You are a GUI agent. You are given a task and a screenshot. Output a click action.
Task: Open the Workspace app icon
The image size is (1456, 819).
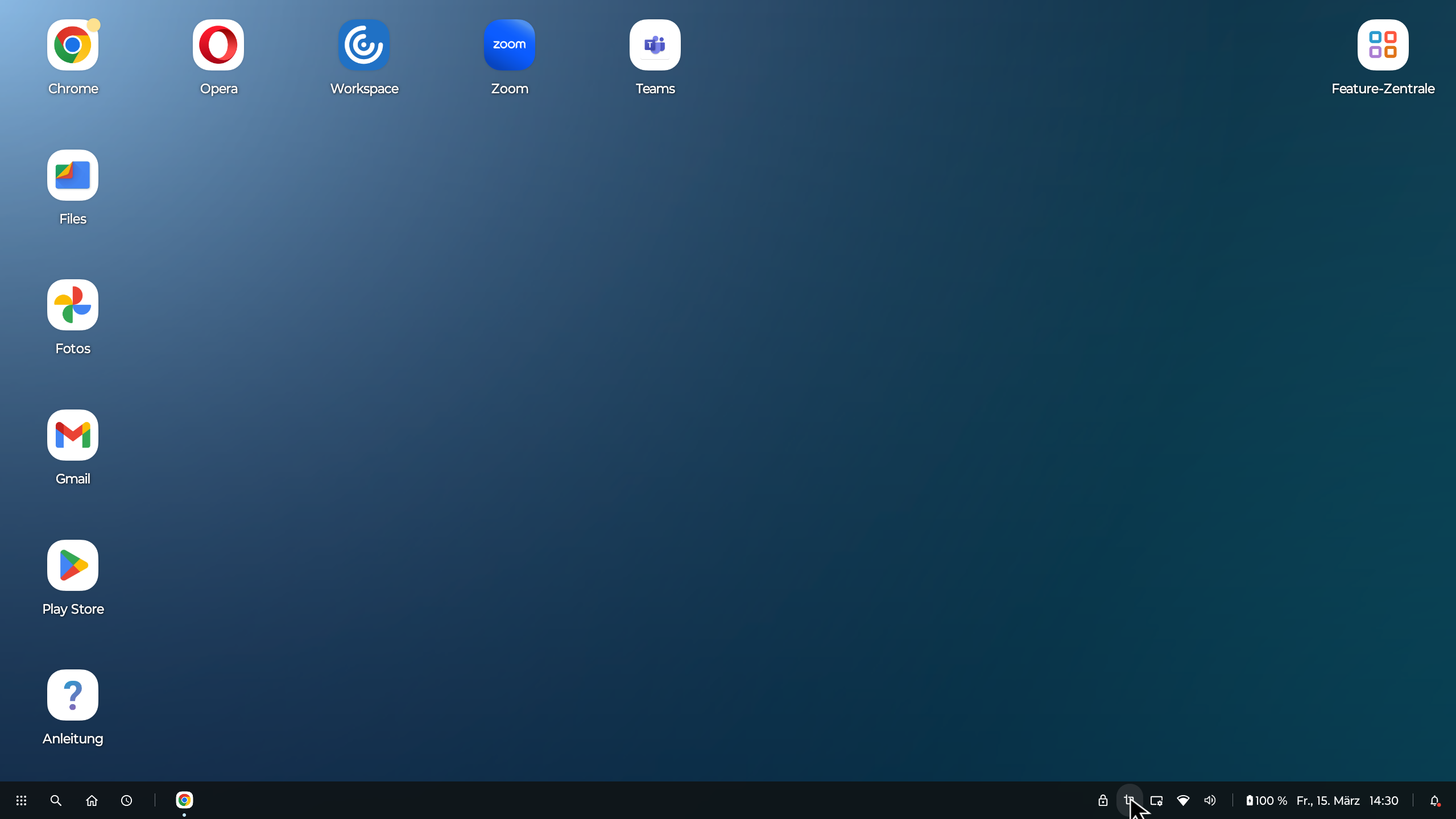point(364,45)
